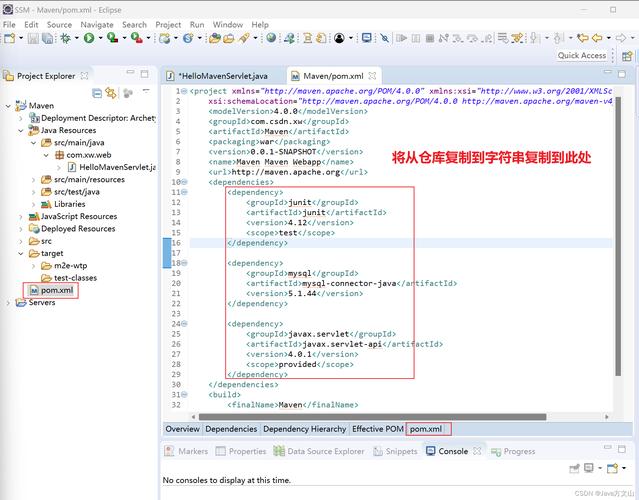Toggle fold marker at line 24 dependency
Screen dimensions: 639x500
coord(184,324)
